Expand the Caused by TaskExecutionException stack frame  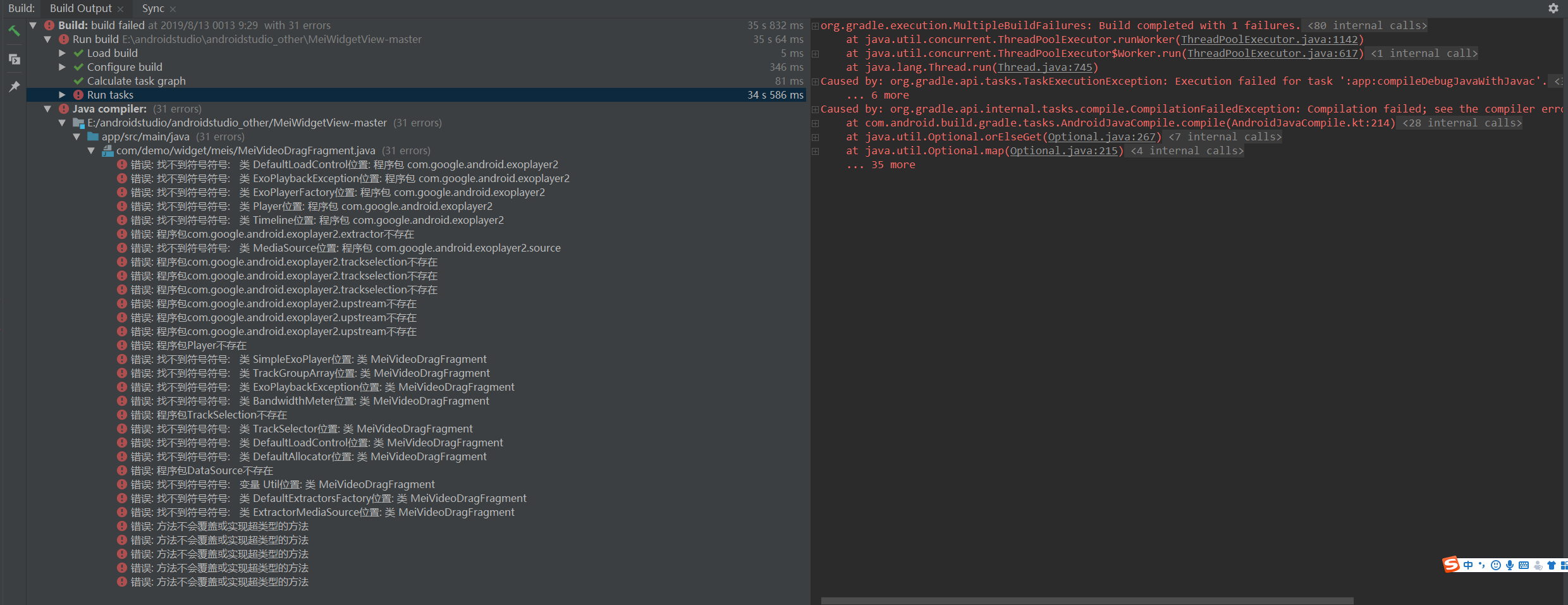click(x=815, y=81)
